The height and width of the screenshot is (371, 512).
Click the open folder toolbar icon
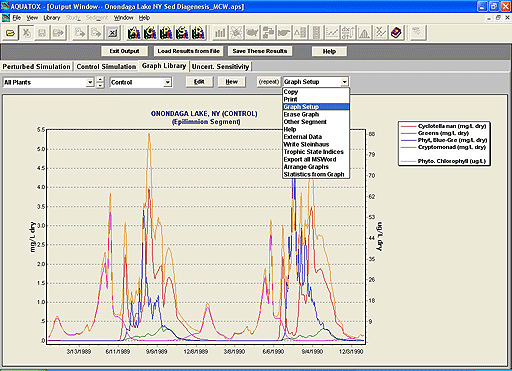click(10, 33)
